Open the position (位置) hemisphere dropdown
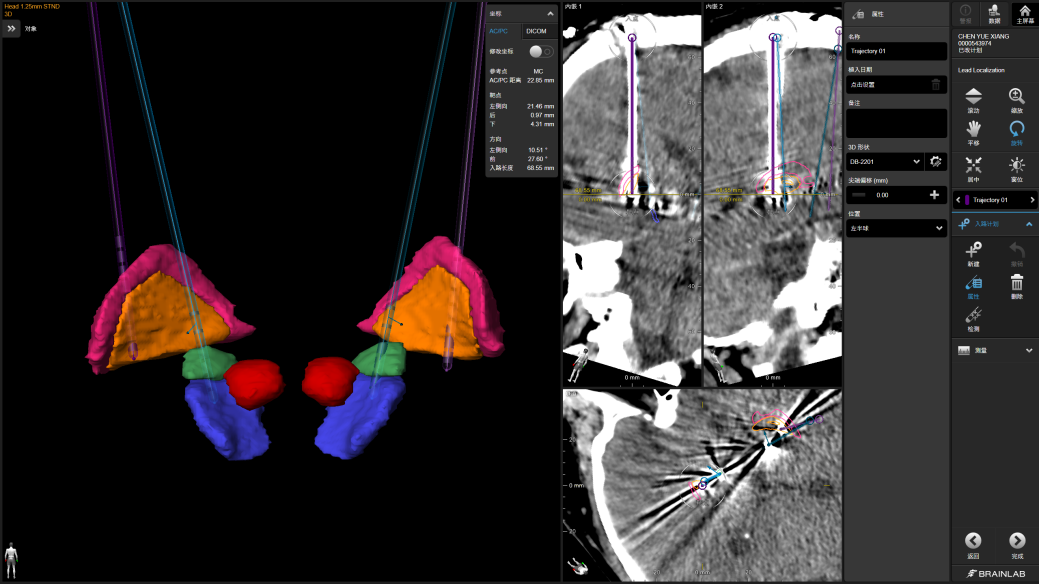 pos(895,229)
